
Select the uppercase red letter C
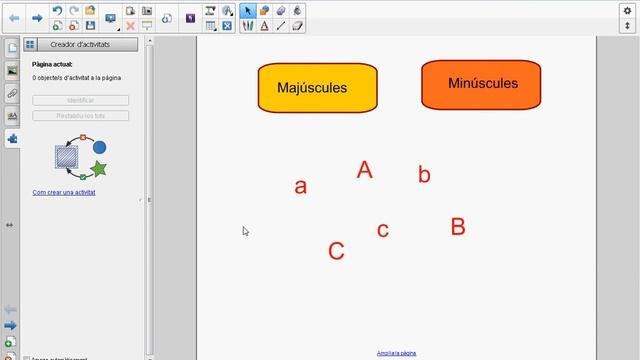click(x=336, y=251)
